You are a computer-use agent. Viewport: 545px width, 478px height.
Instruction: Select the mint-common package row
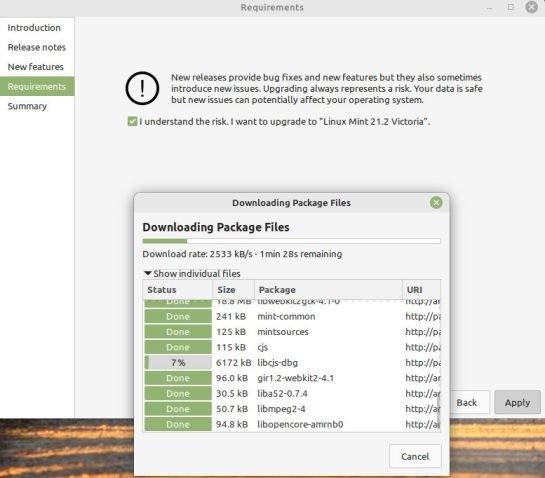(x=292, y=316)
